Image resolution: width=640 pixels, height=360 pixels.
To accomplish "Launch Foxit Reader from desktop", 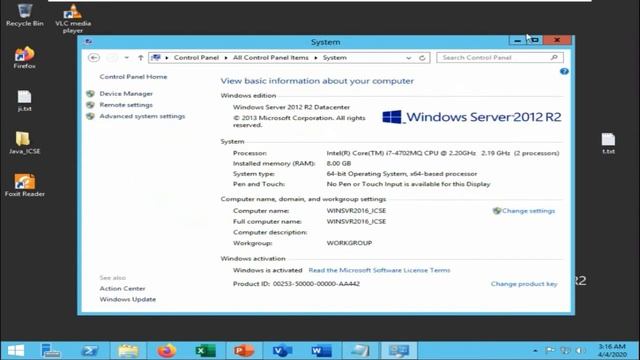I will [24, 185].
